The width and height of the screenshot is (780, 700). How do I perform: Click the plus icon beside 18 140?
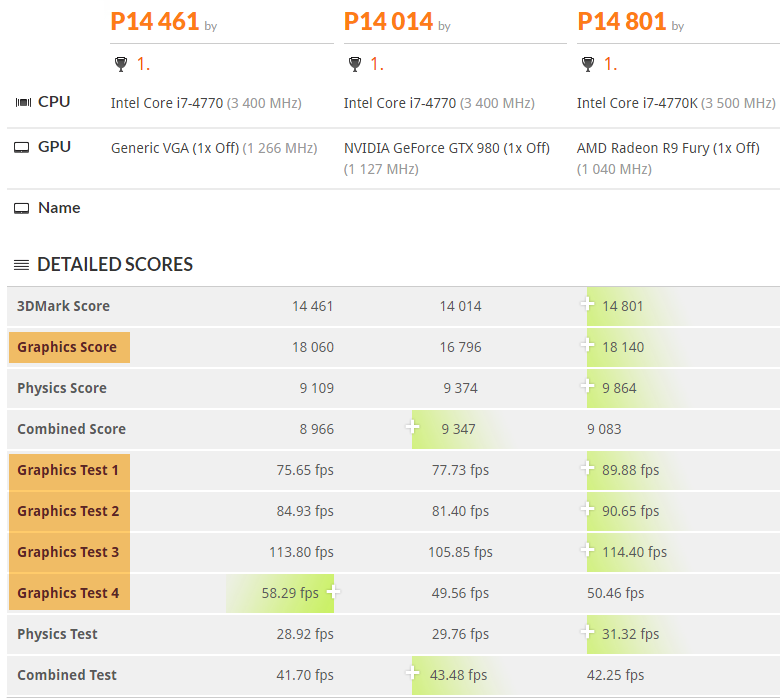[x=587, y=344]
